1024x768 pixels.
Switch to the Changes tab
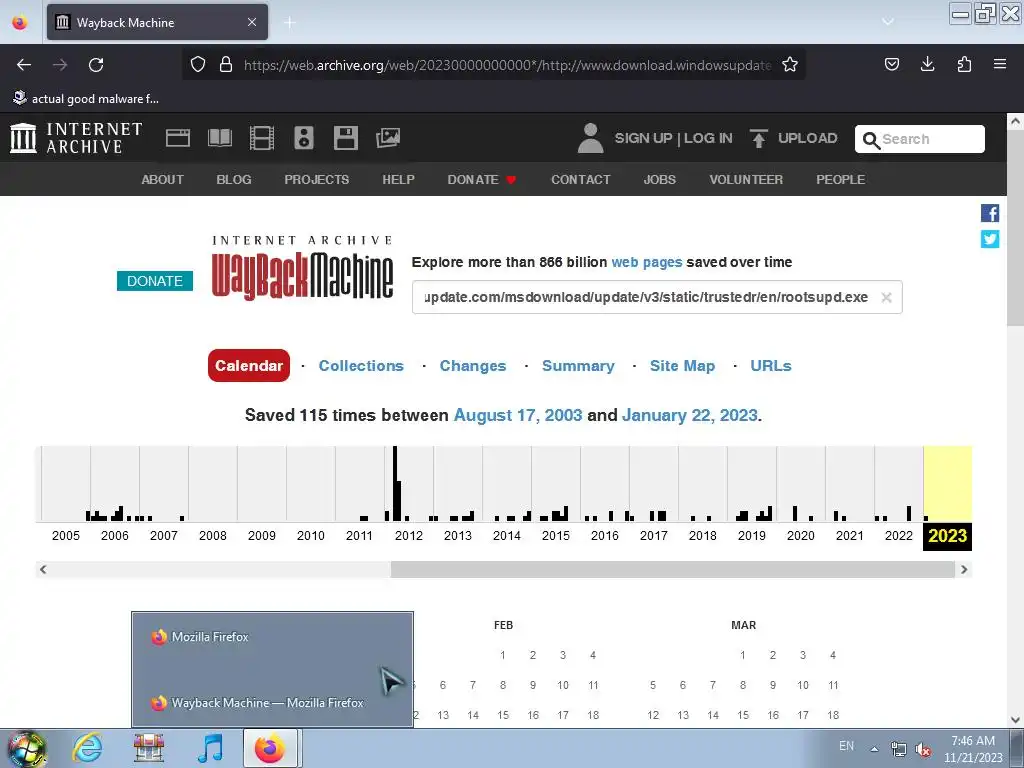point(473,366)
